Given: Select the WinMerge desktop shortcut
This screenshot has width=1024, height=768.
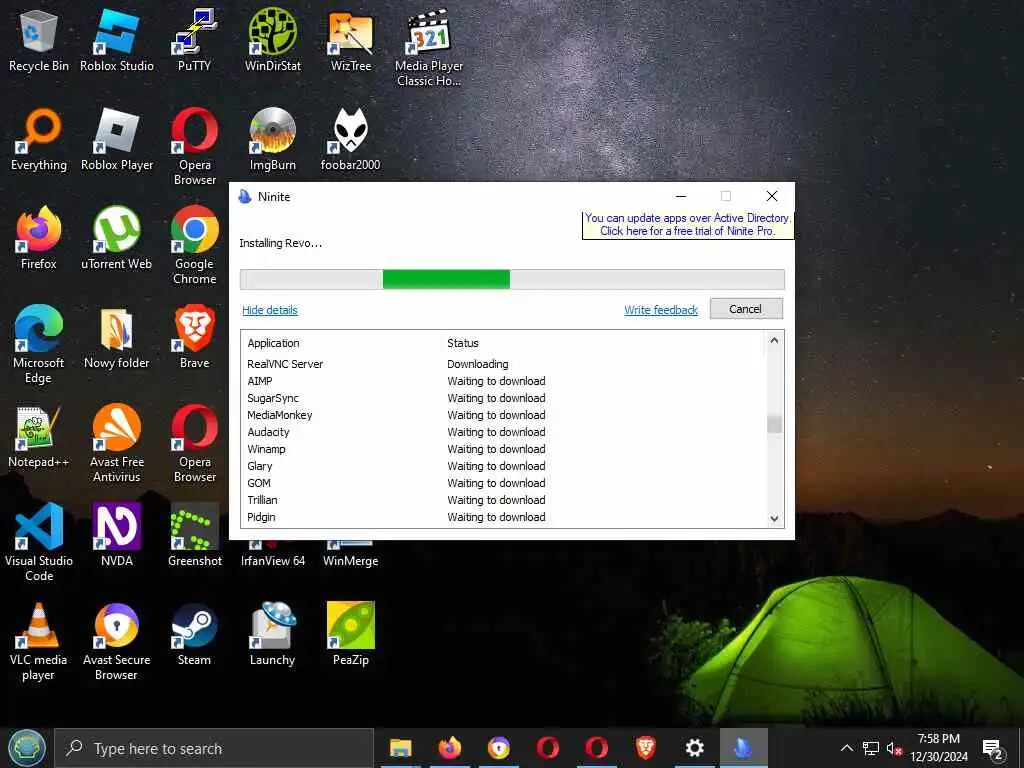Looking at the screenshot, I should tap(351, 554).
